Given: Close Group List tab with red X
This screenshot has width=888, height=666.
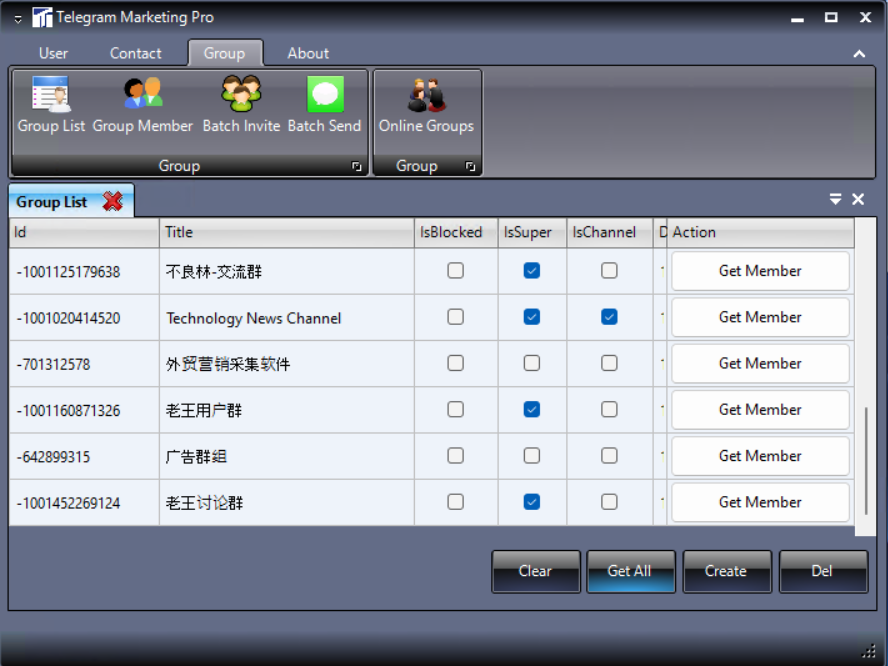Looking at the screenshot, I should point(113,201).
